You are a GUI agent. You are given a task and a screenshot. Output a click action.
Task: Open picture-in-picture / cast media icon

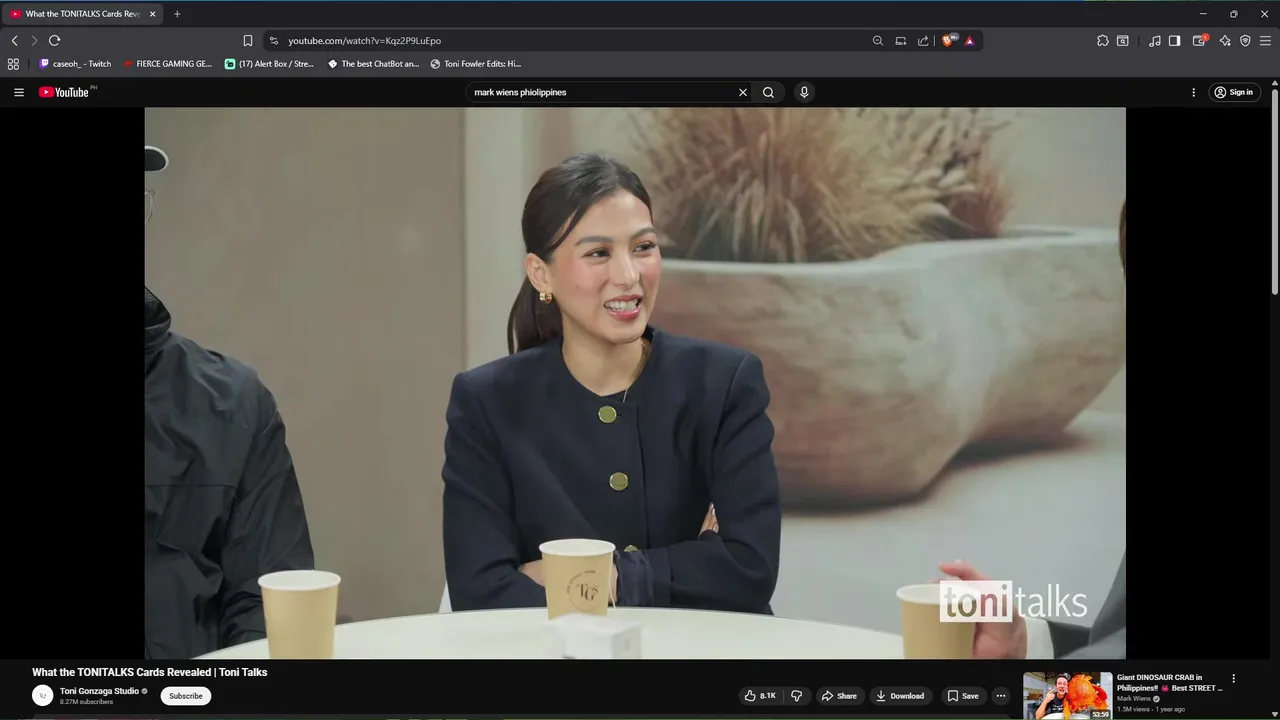tap(901, 40)
